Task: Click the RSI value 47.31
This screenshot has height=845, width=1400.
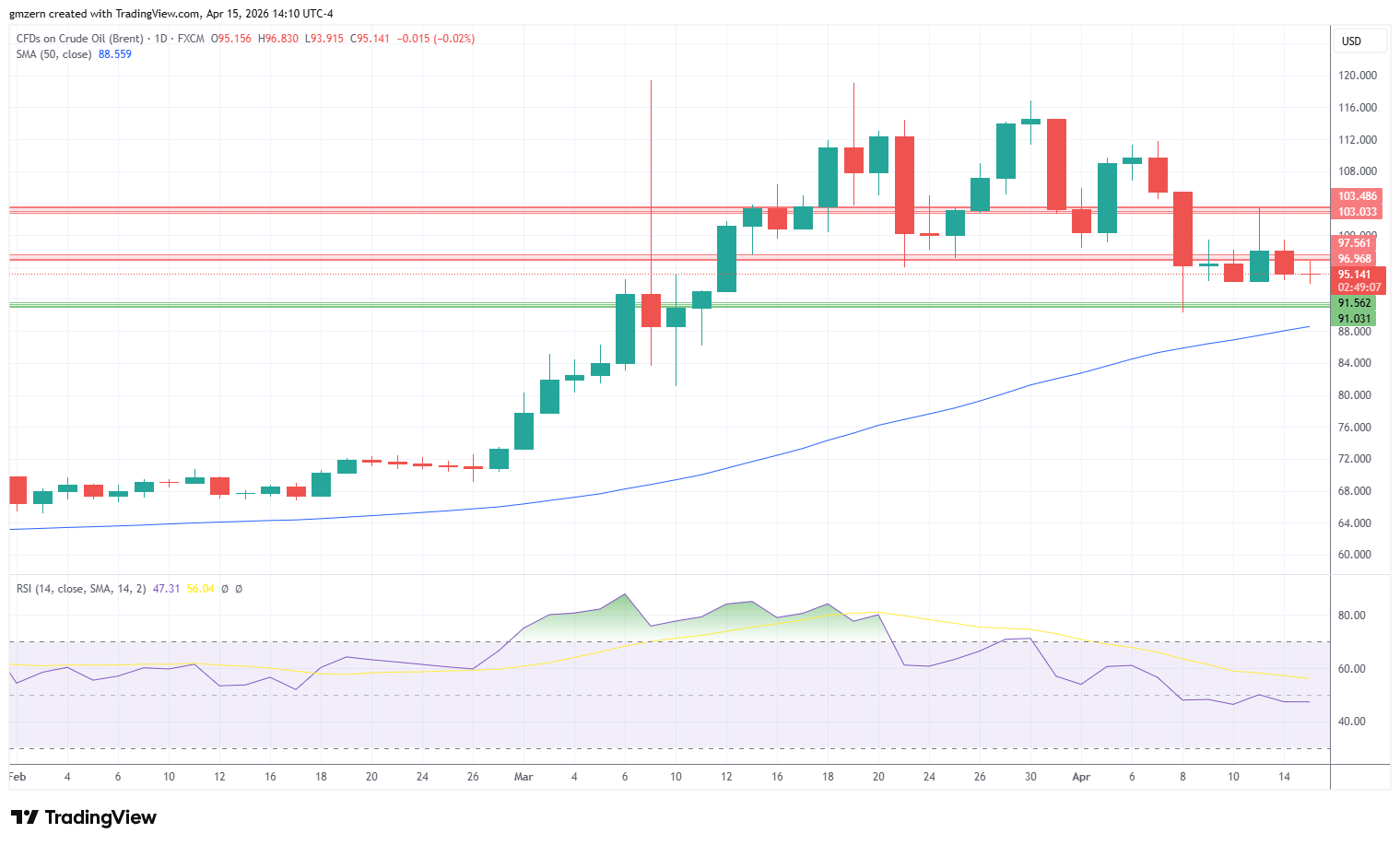Action: coord(166,589)
